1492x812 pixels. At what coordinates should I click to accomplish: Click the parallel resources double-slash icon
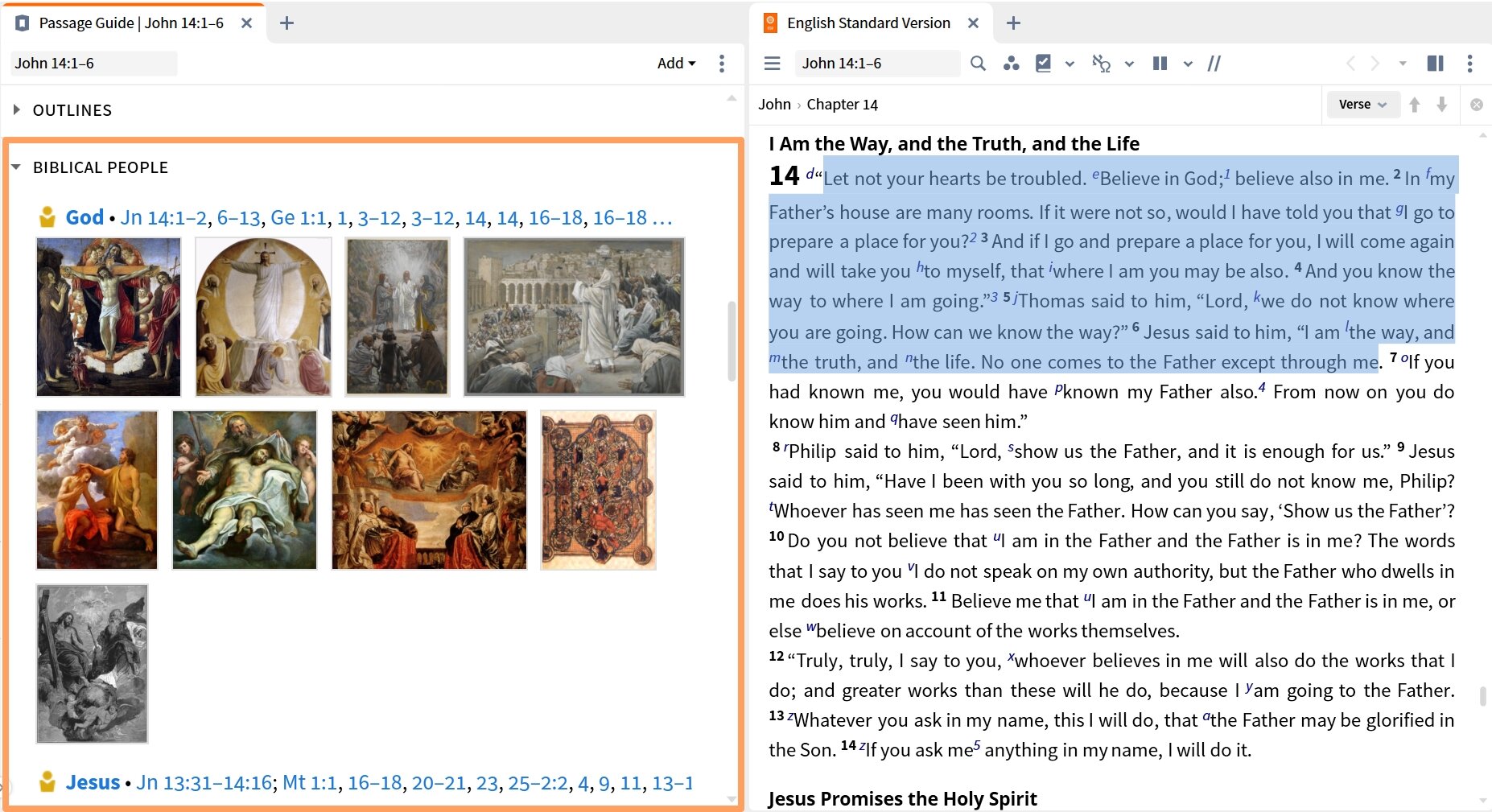tap(1214, 64)
